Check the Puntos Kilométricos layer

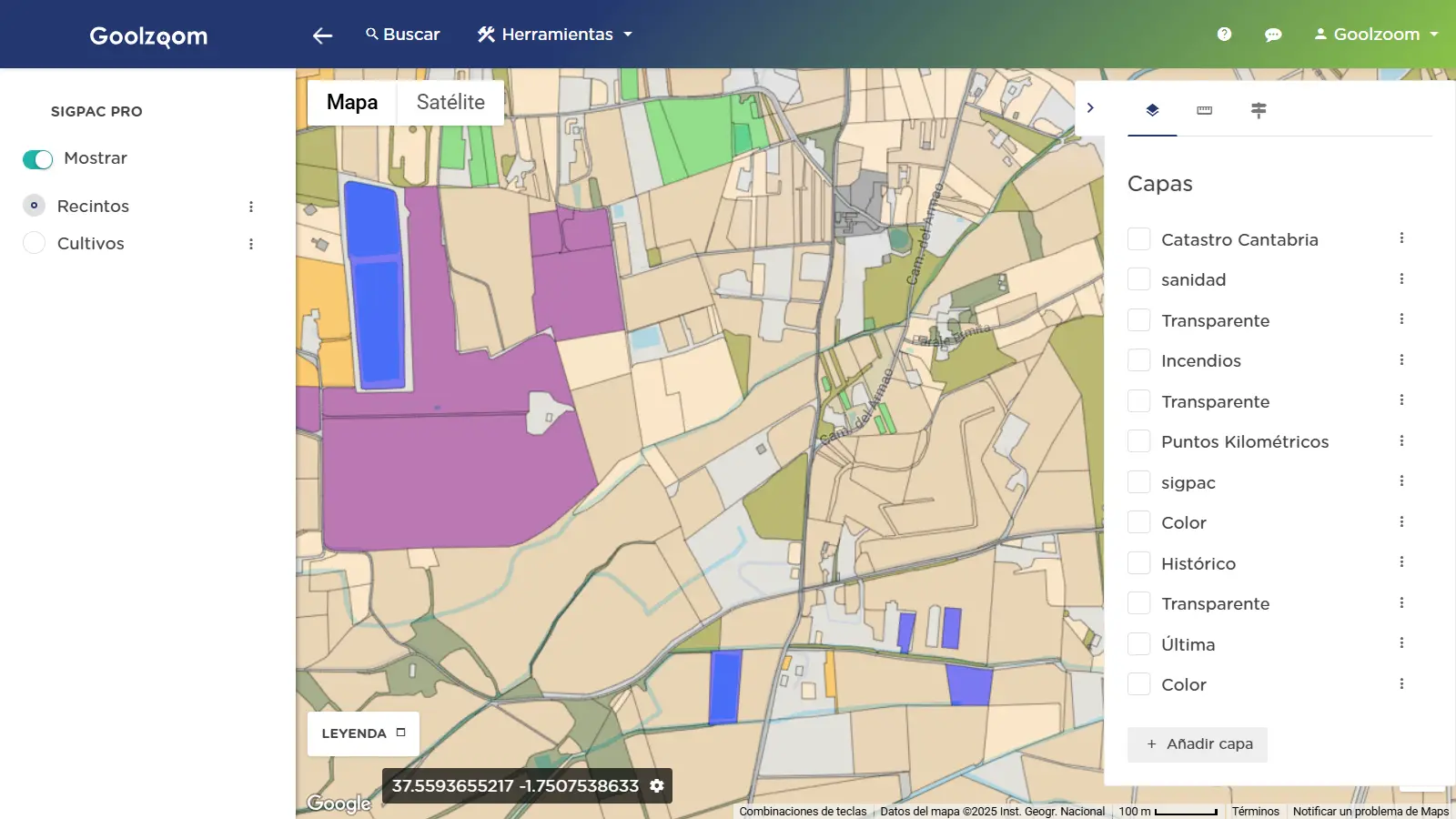tap(1138, 441)
